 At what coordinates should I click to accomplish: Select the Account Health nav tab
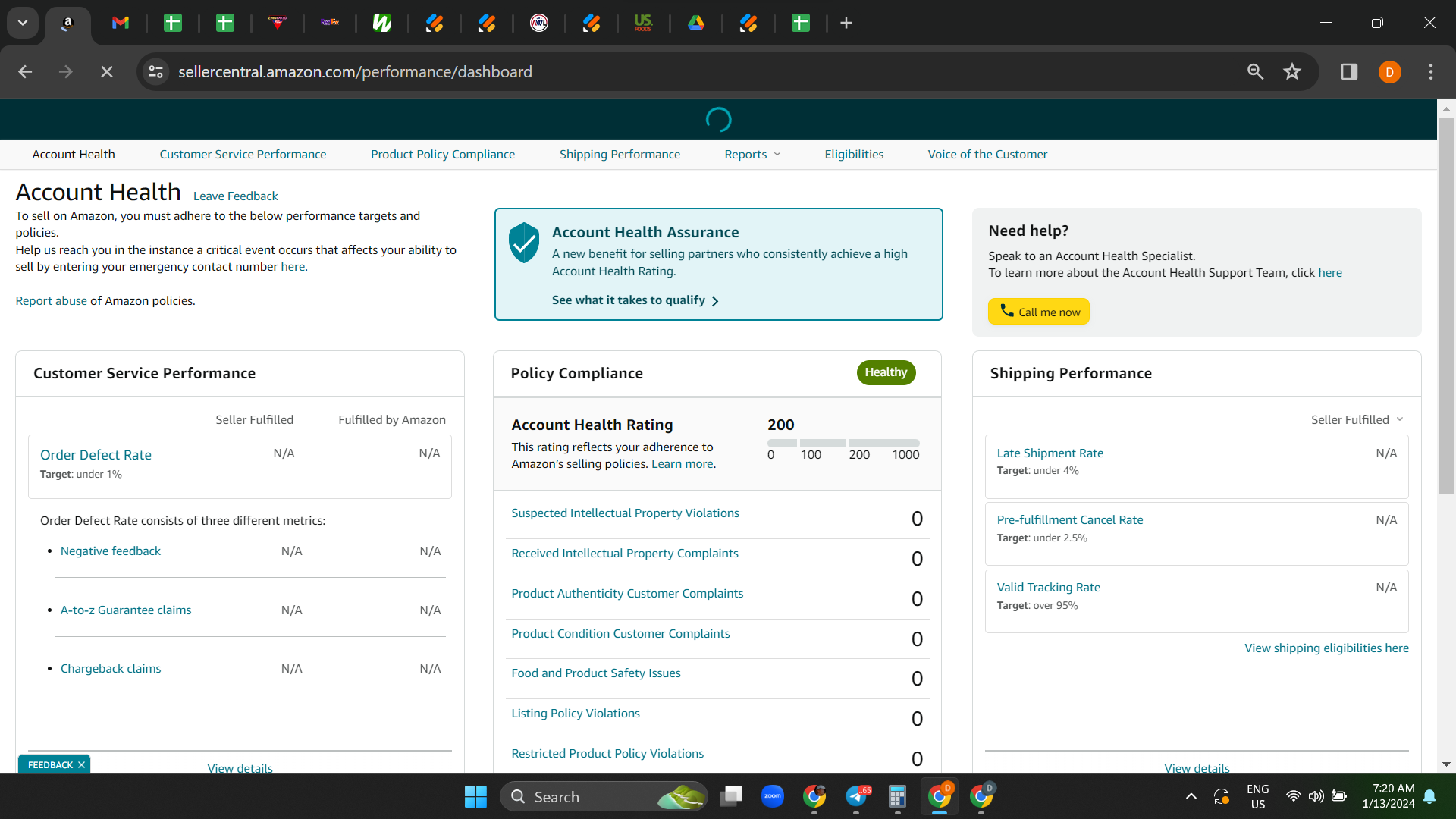point(74,154)
